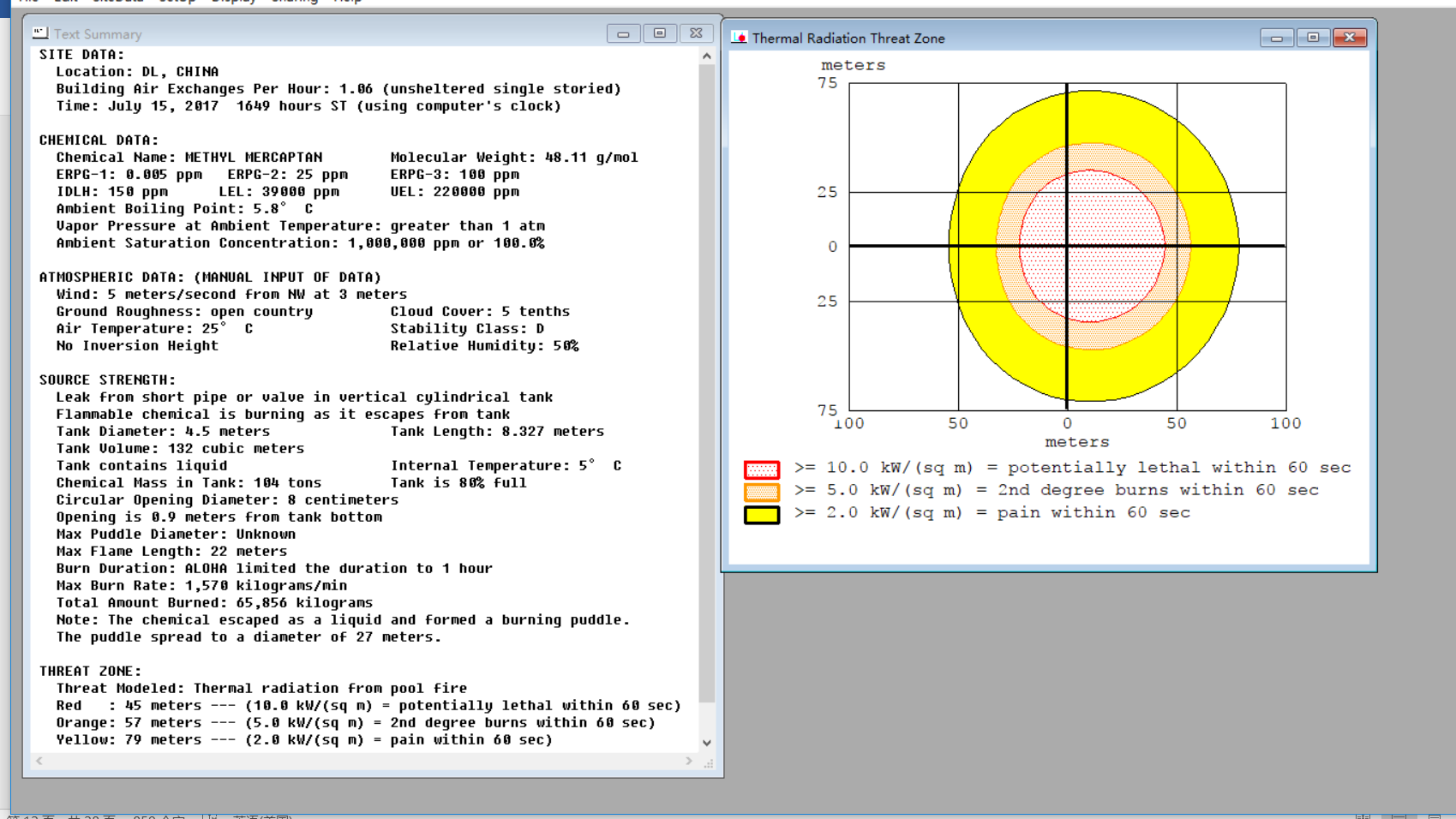The width and height of the screenshot is (1456, 819).
Task: Click the 'Location: DL, CHINA' line
Action: tap(137, 72)
